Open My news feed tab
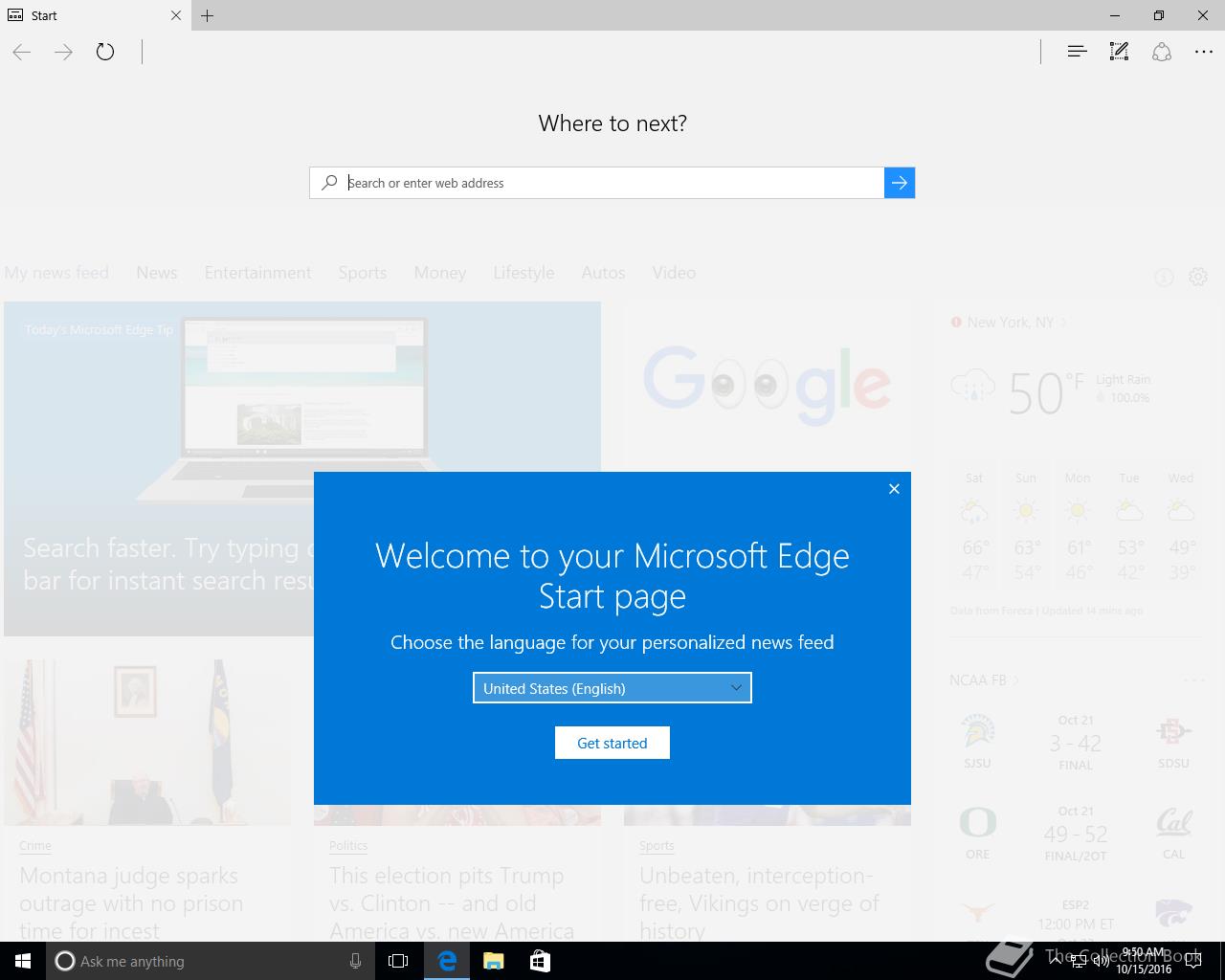The width and height of the screenshot is (1225, 980). [56, 273]
